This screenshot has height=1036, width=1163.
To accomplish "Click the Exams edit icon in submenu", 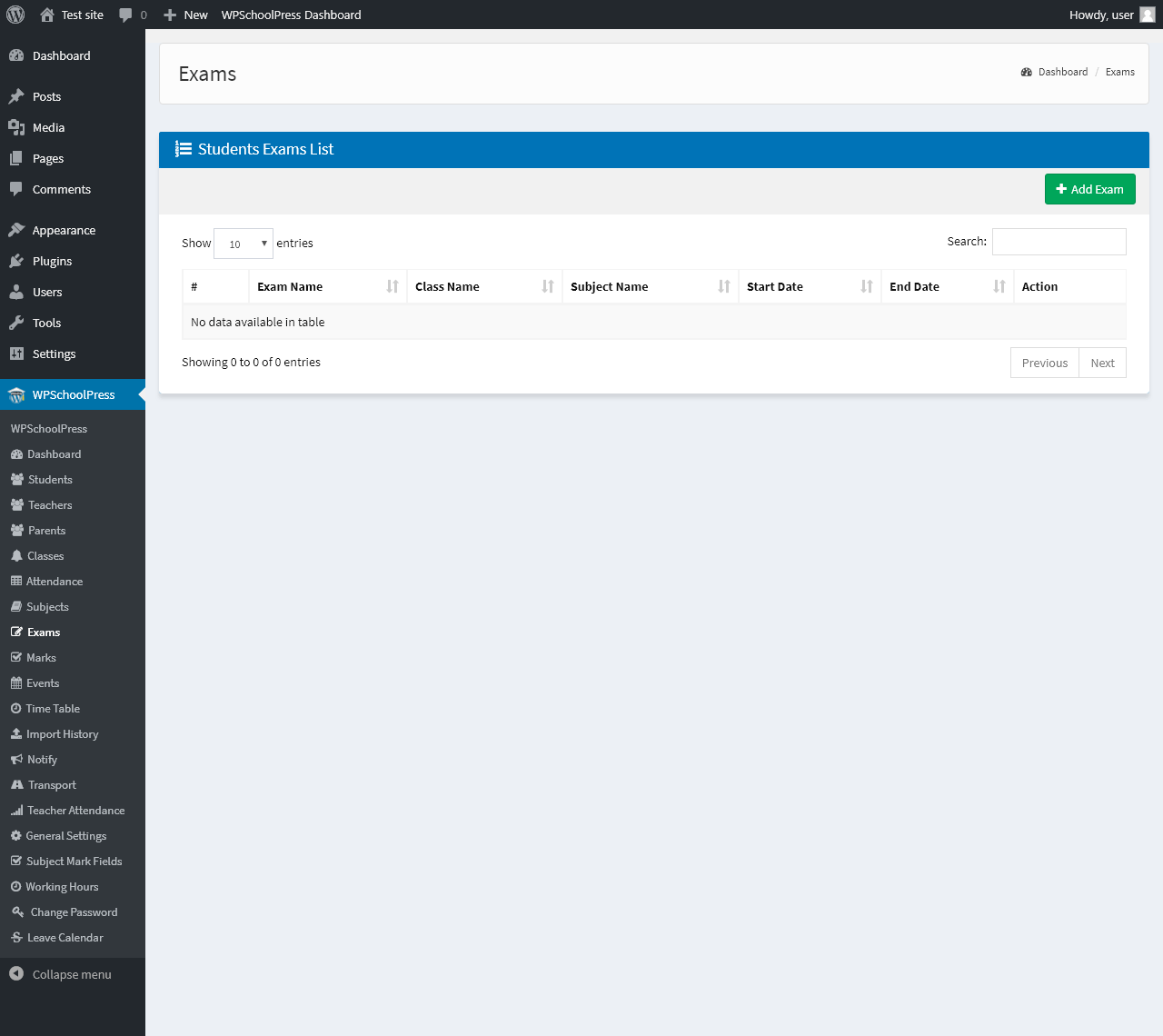I will tap(16, 633).
